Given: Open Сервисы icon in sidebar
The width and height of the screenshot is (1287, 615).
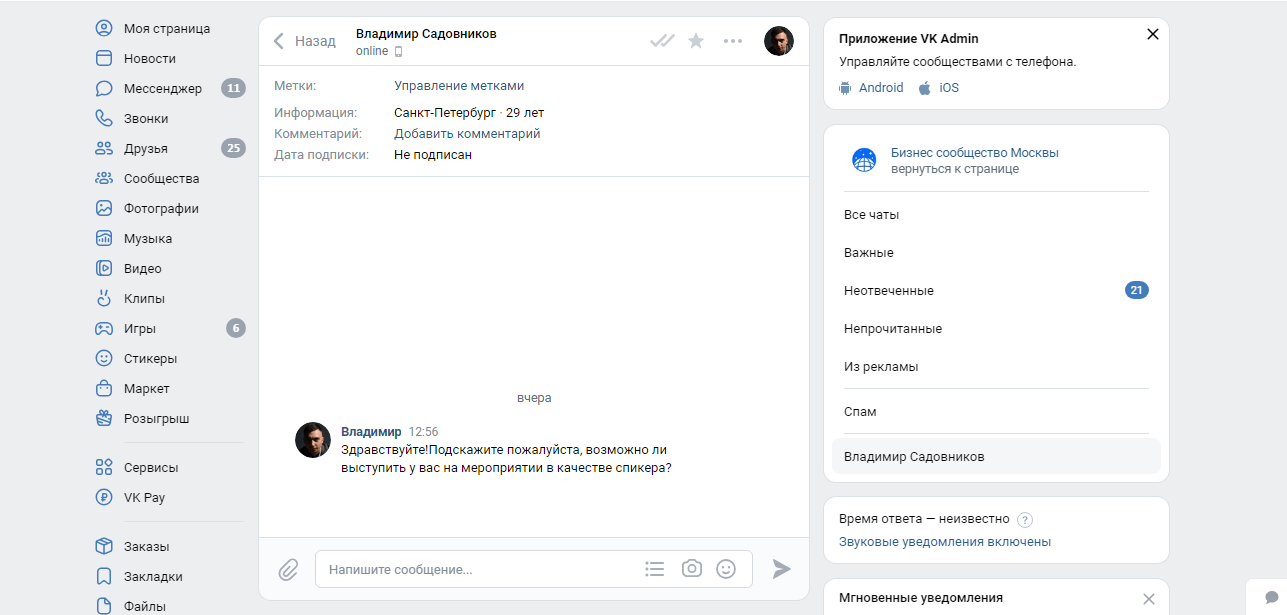Looking at the screenshot, I should coord(104,467).
